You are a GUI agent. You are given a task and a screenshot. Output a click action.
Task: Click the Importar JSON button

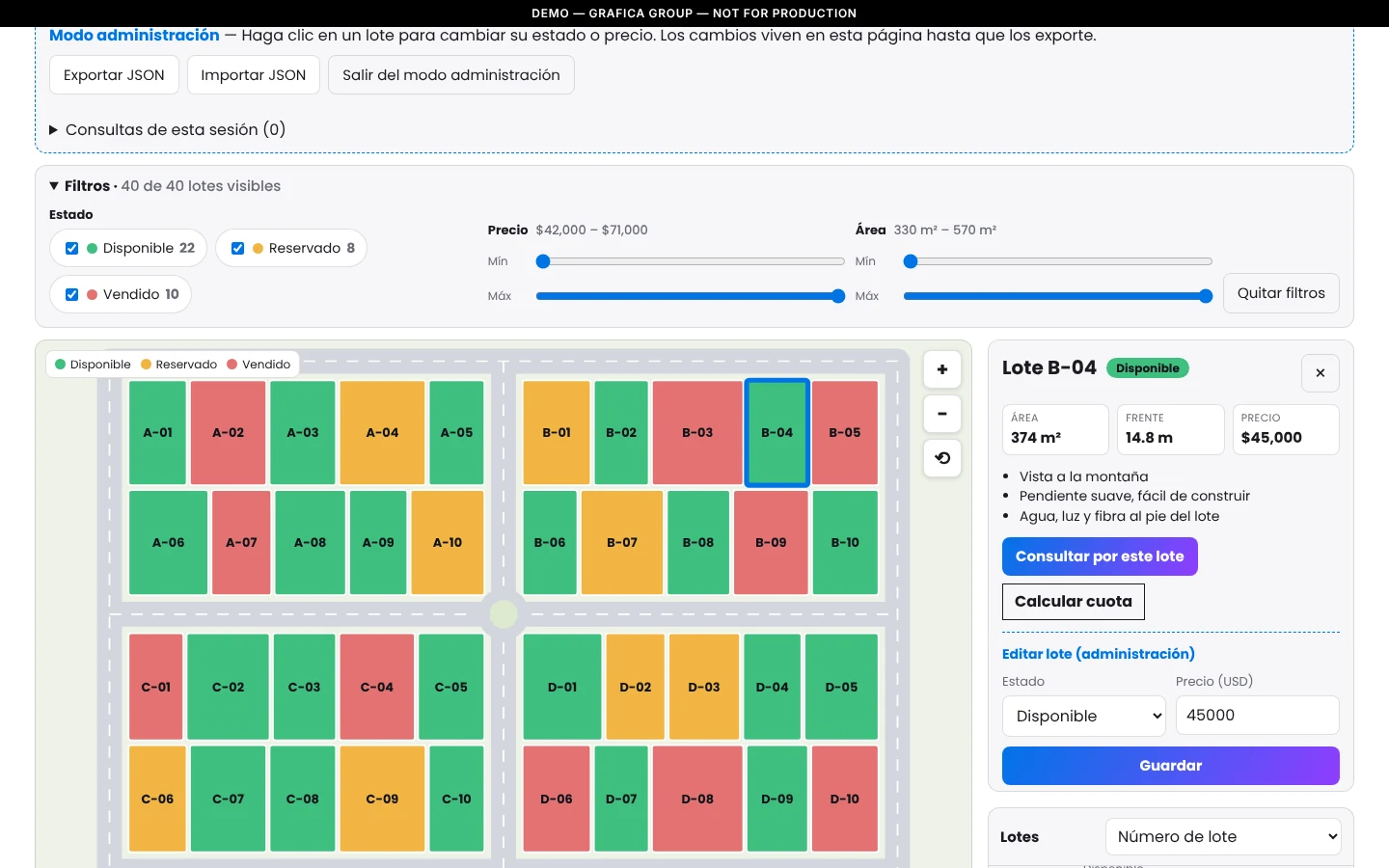254,75
